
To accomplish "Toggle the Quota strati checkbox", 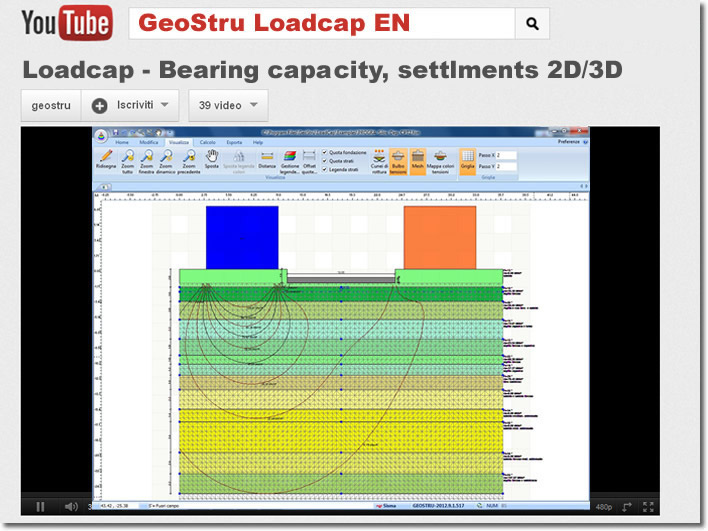I will click(324, 161).
